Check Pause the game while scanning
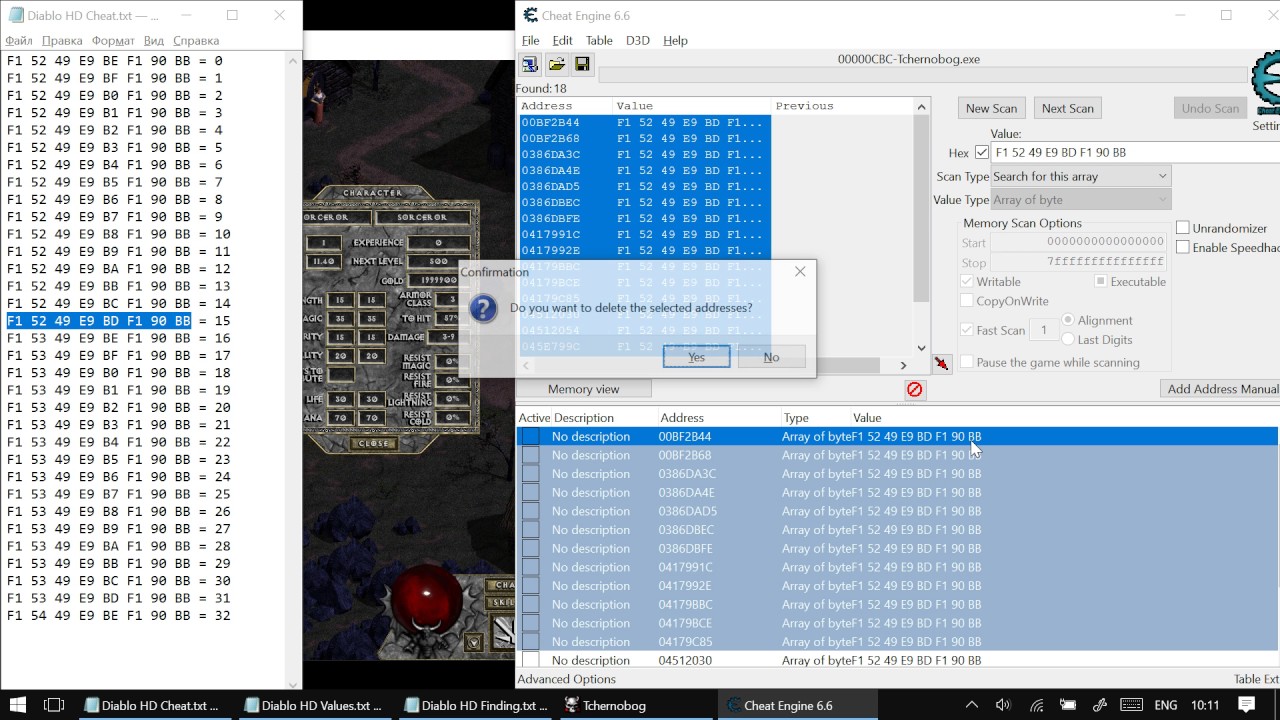The width and height of the screenshot is (1280, 720). point(967,362)
